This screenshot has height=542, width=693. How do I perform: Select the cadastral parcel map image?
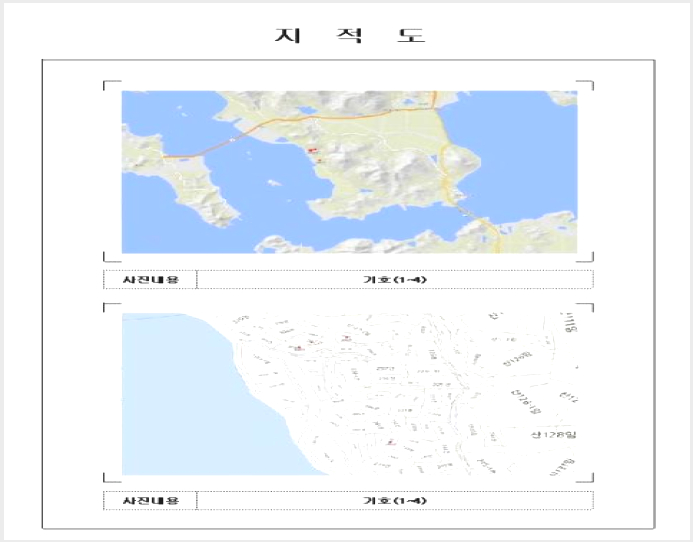click(x=349, y=394)
